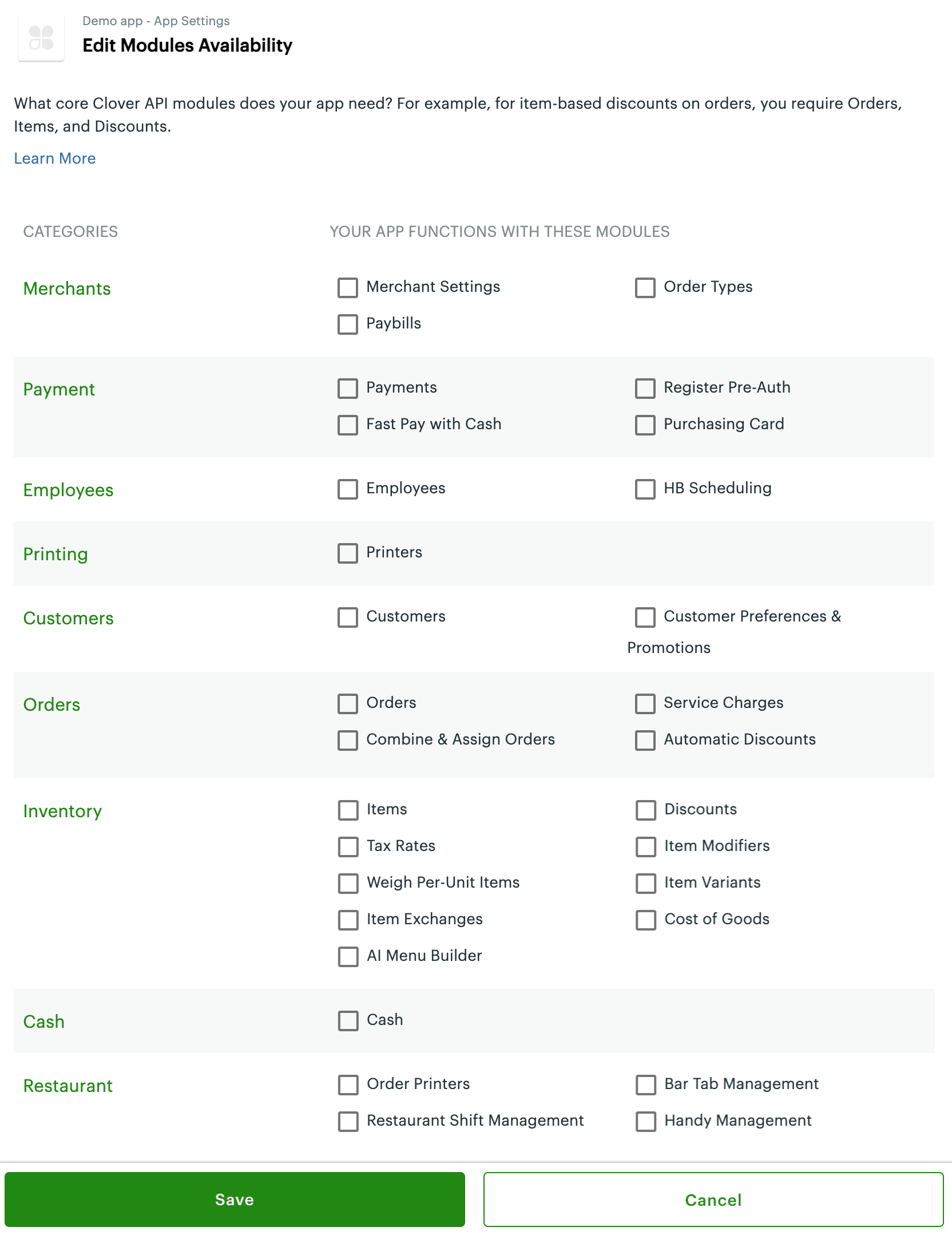Enable the Merchant Settings module
This screenshot has height=1243, width=952.
[348, 288]
